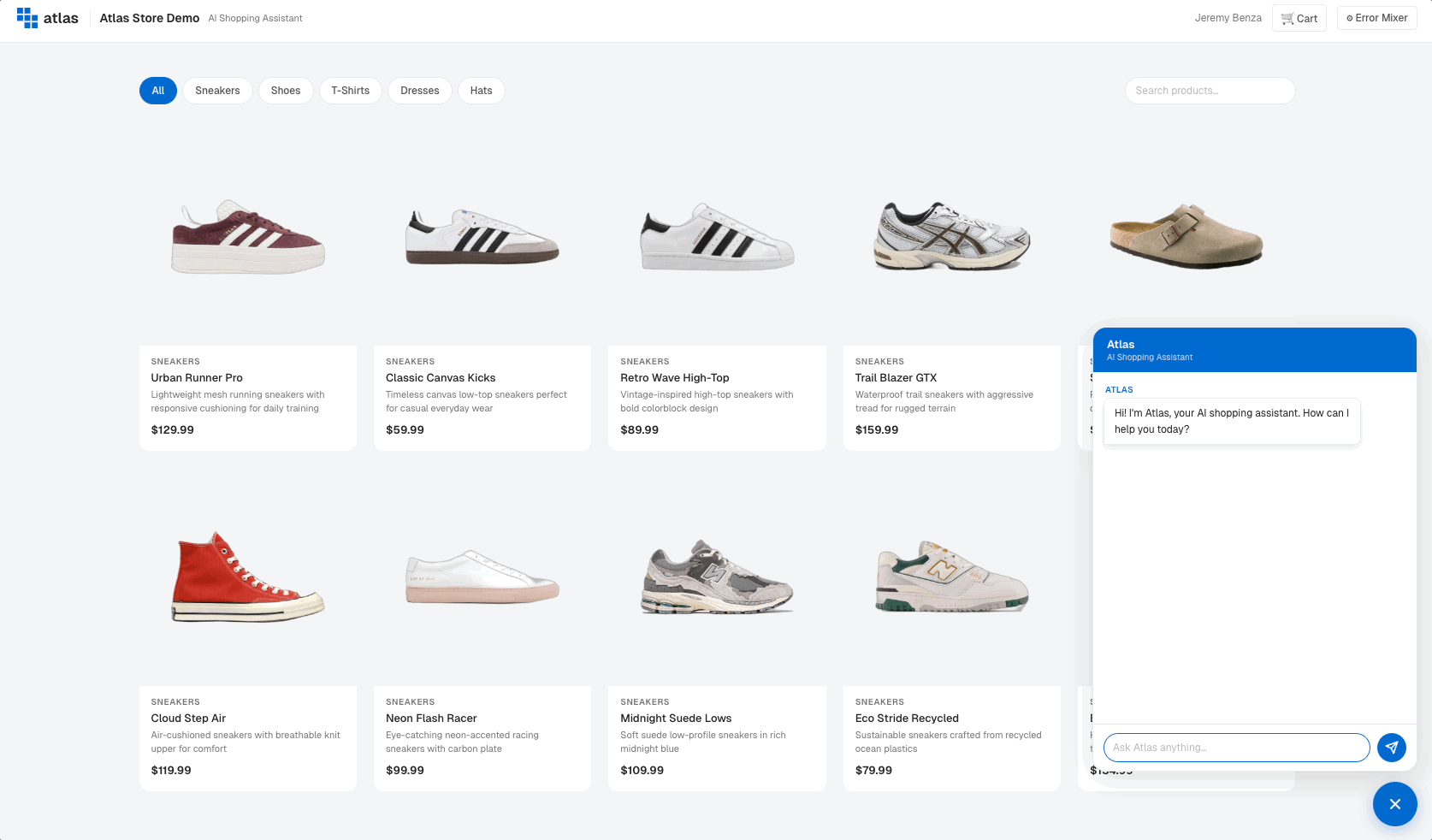Open the red Cloud Step Air image
This screenshot has width=1432, height=840.
248,577
